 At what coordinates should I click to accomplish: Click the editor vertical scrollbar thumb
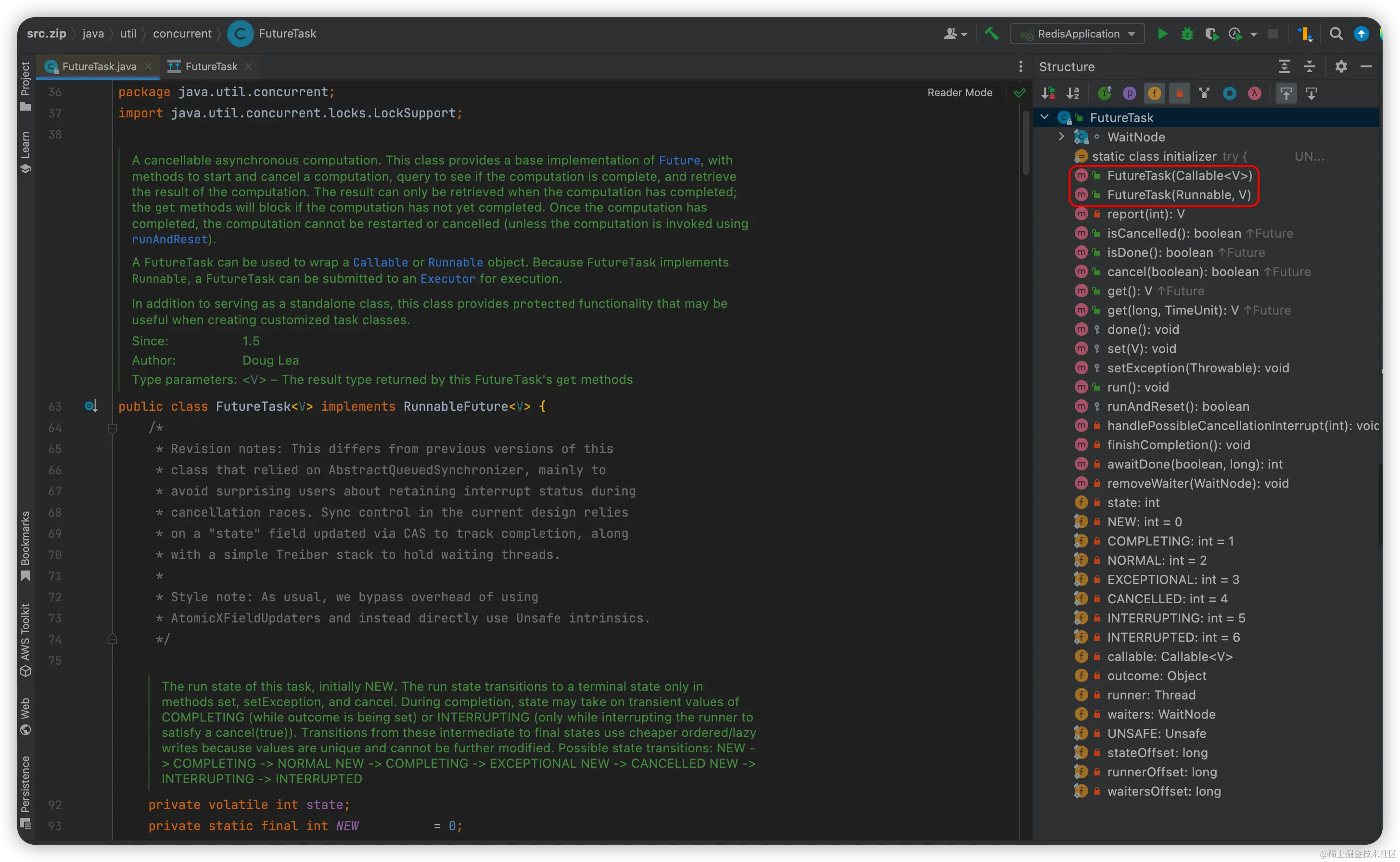pyautogui.click(x=1026, y=142)
